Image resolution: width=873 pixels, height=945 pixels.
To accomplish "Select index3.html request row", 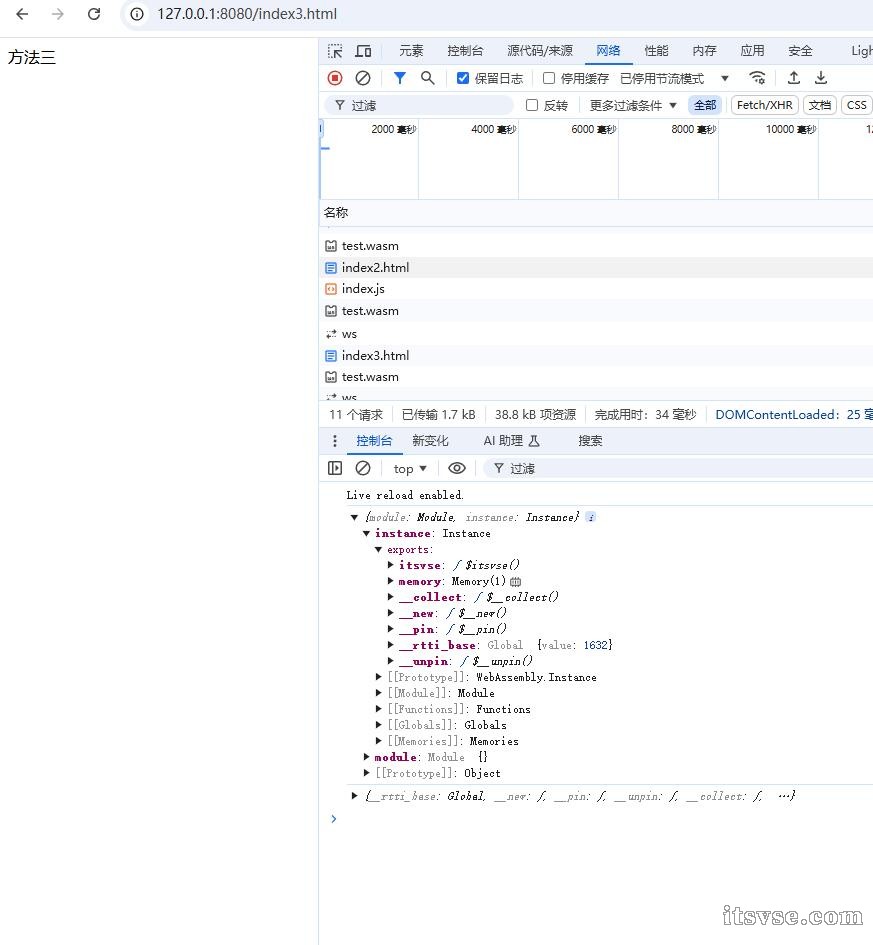I will tap(595, 356).
